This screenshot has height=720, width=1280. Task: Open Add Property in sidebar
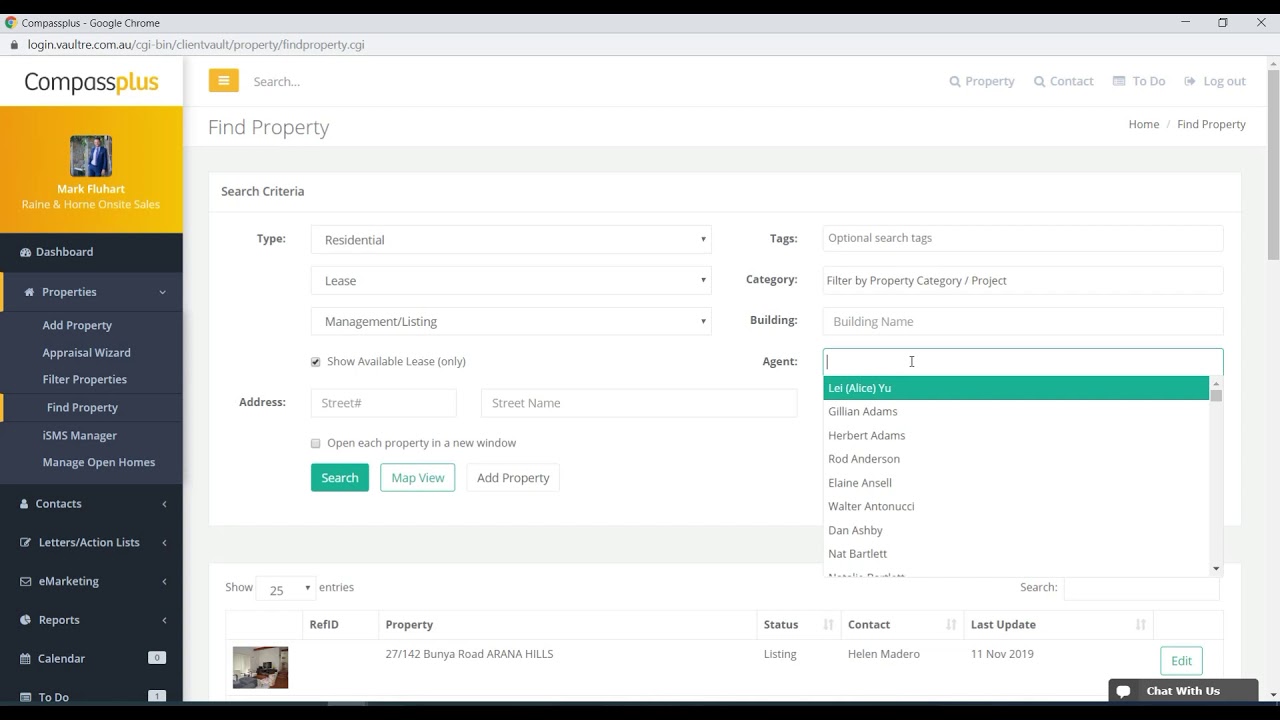pos(77,325)
